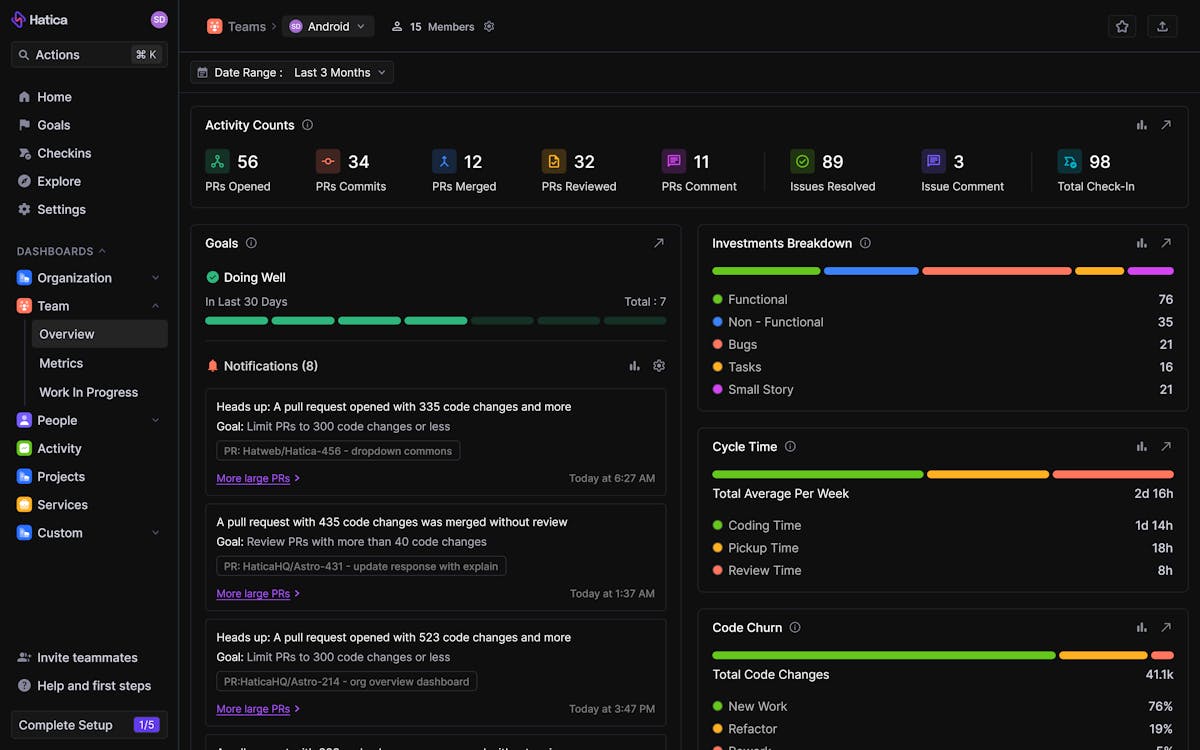Open the Activity Counts chart view icon

coord(1141,124)
